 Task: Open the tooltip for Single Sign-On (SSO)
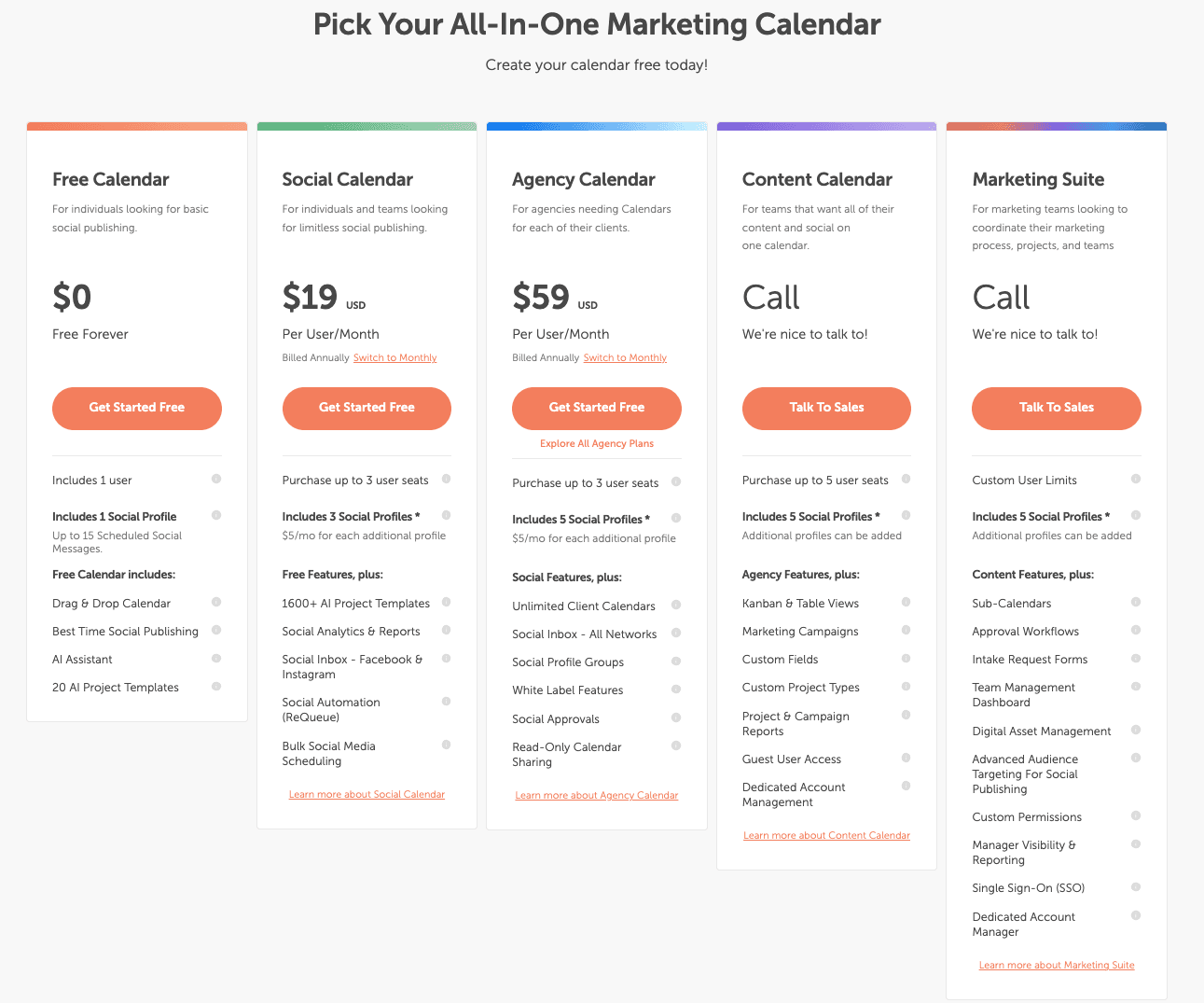1135,886
